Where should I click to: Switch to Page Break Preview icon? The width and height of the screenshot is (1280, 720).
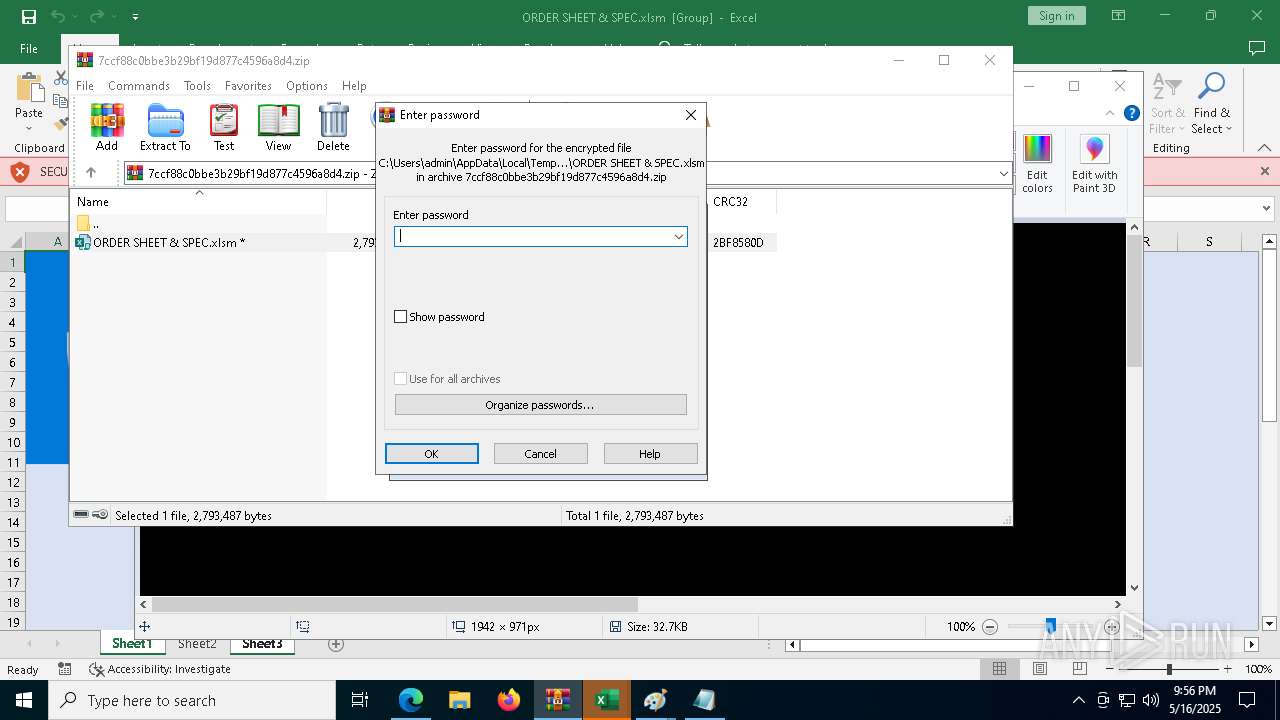(x=1079, y=669)
